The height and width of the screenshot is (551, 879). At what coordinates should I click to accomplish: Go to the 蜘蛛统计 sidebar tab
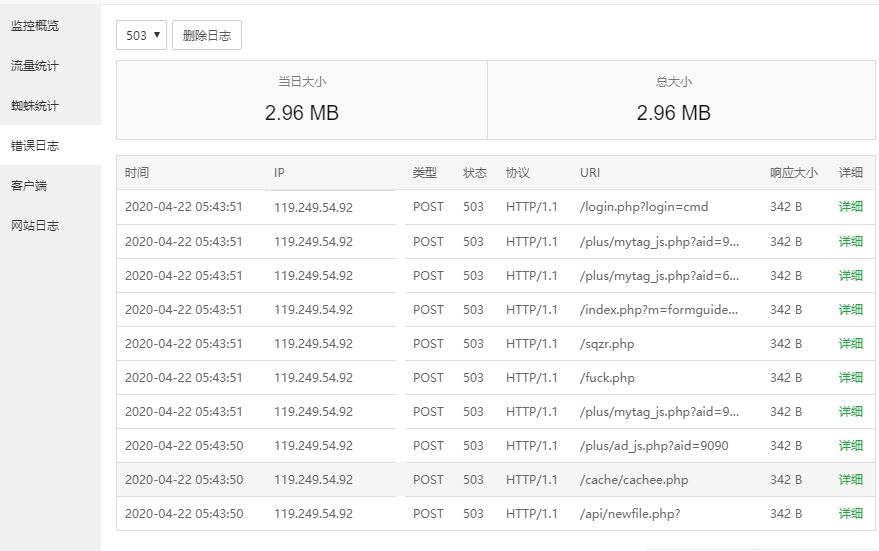35,105
